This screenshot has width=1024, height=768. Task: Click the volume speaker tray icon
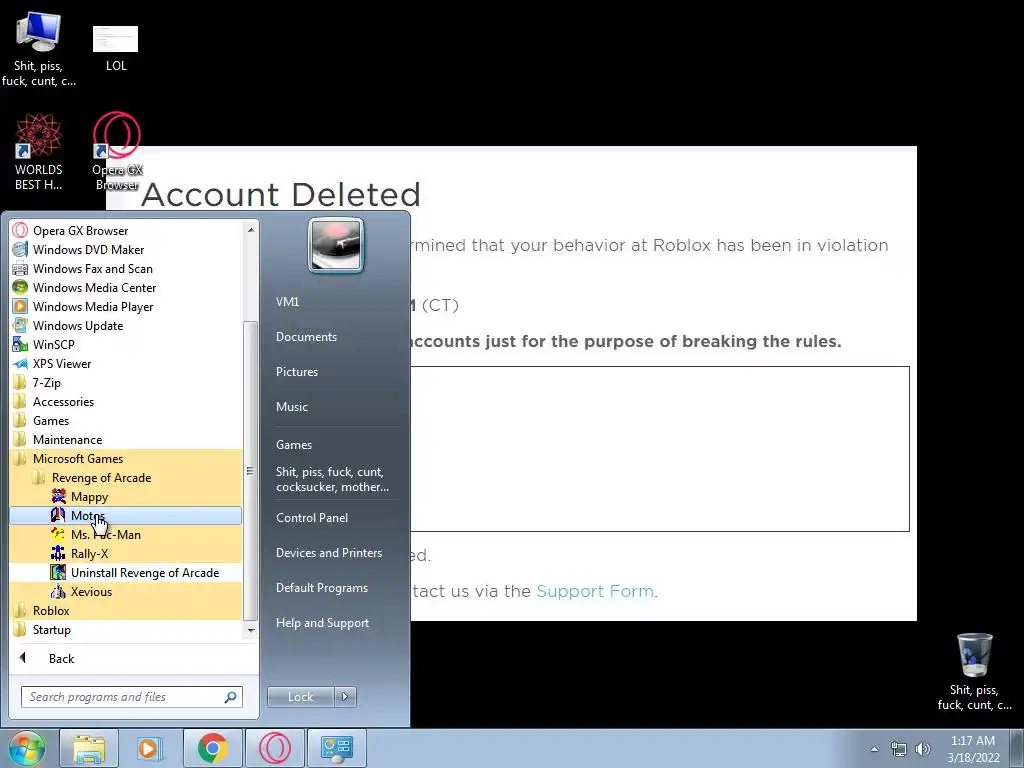click(923, 749)
